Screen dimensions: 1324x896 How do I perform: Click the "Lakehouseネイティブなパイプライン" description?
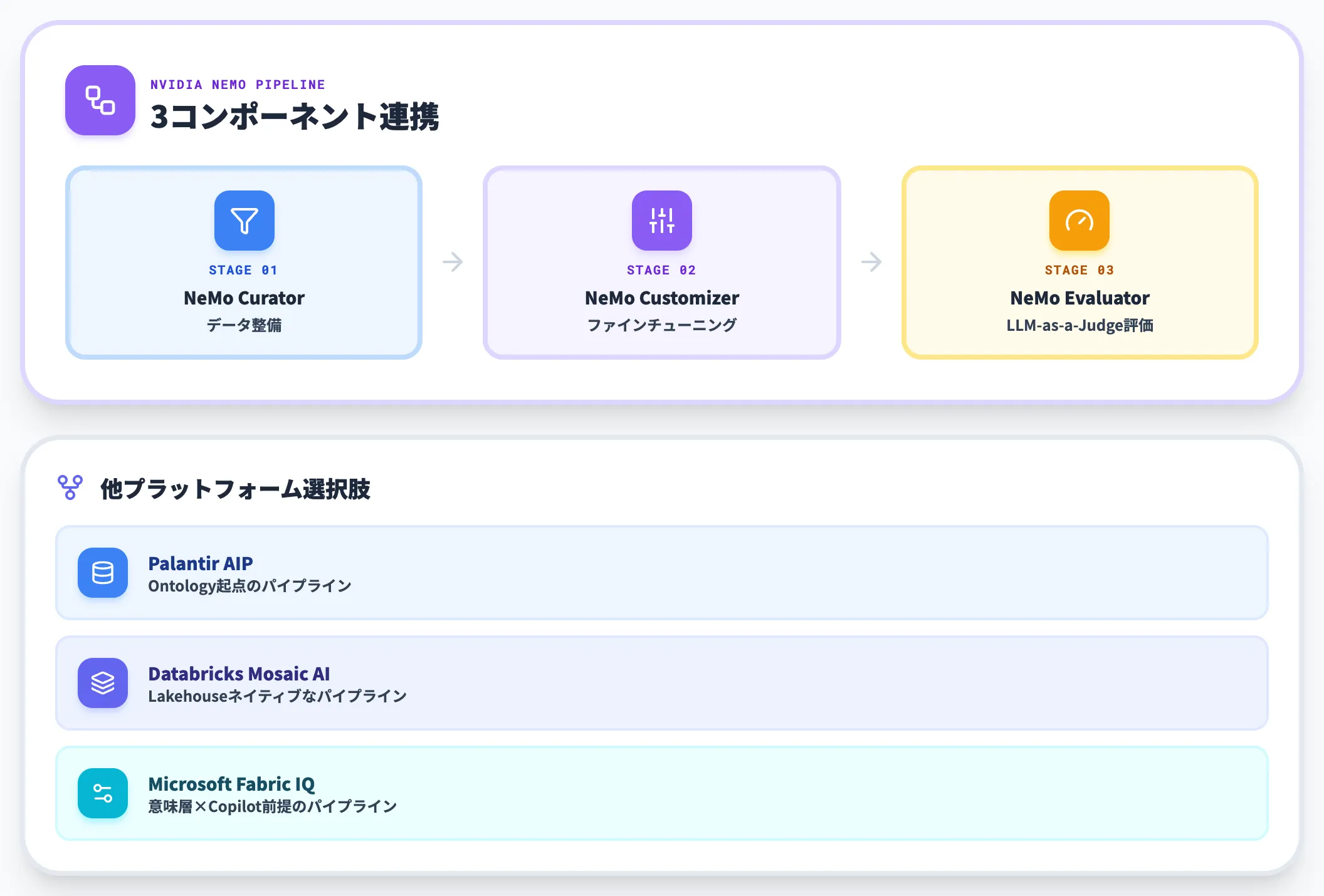[277, 696]
